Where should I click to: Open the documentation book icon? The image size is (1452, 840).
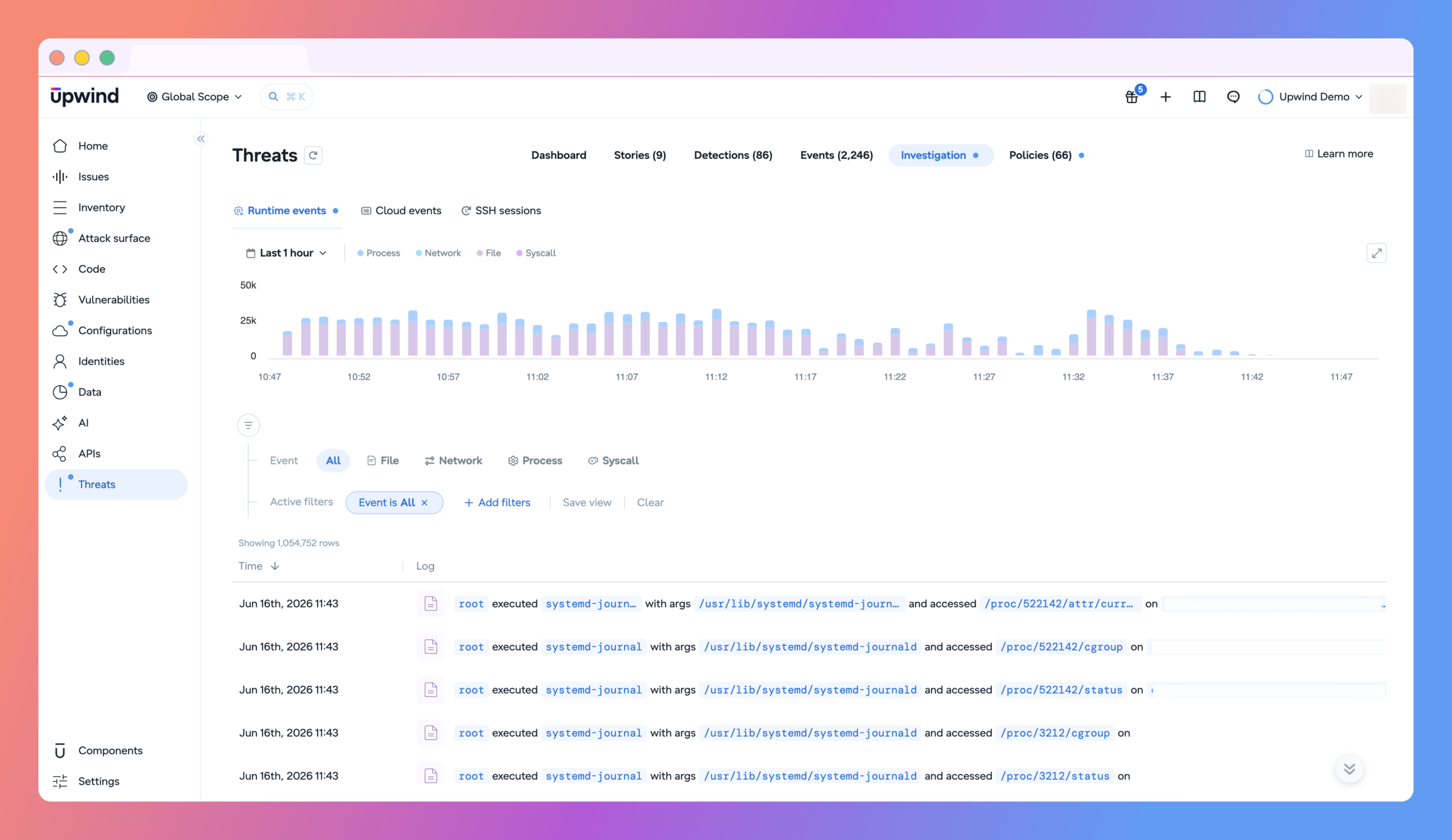(1200, 97)
